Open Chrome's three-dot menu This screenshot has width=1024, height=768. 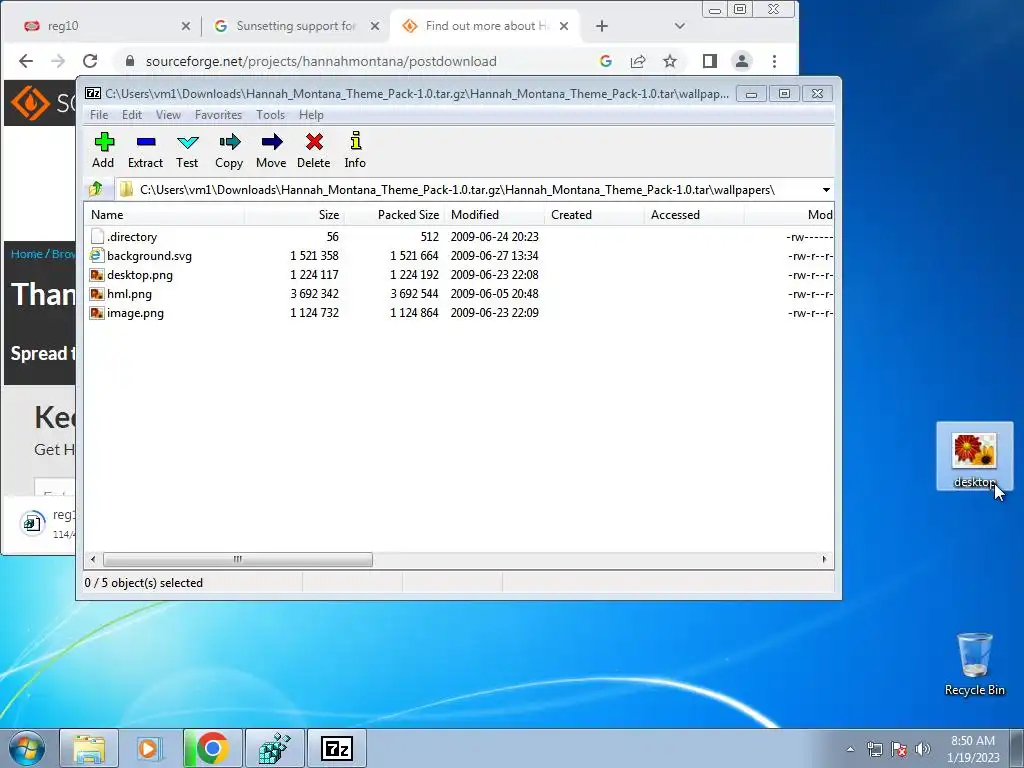coord(775,61)
